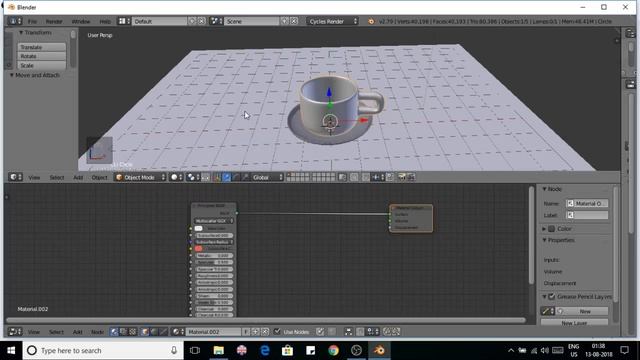Open the Select menu in 3D viewport header
The height and width of the screenshot is (360, 640).
tap(57, 178)
